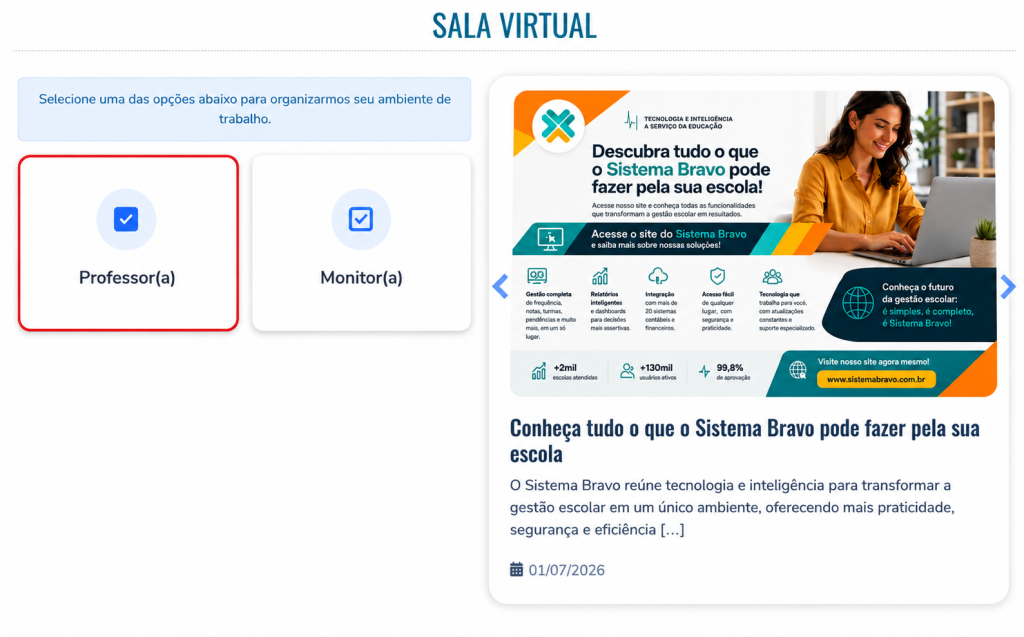Click the date 01/07/2026
Screen dimensions: 1024x637
tap(566, 570)
